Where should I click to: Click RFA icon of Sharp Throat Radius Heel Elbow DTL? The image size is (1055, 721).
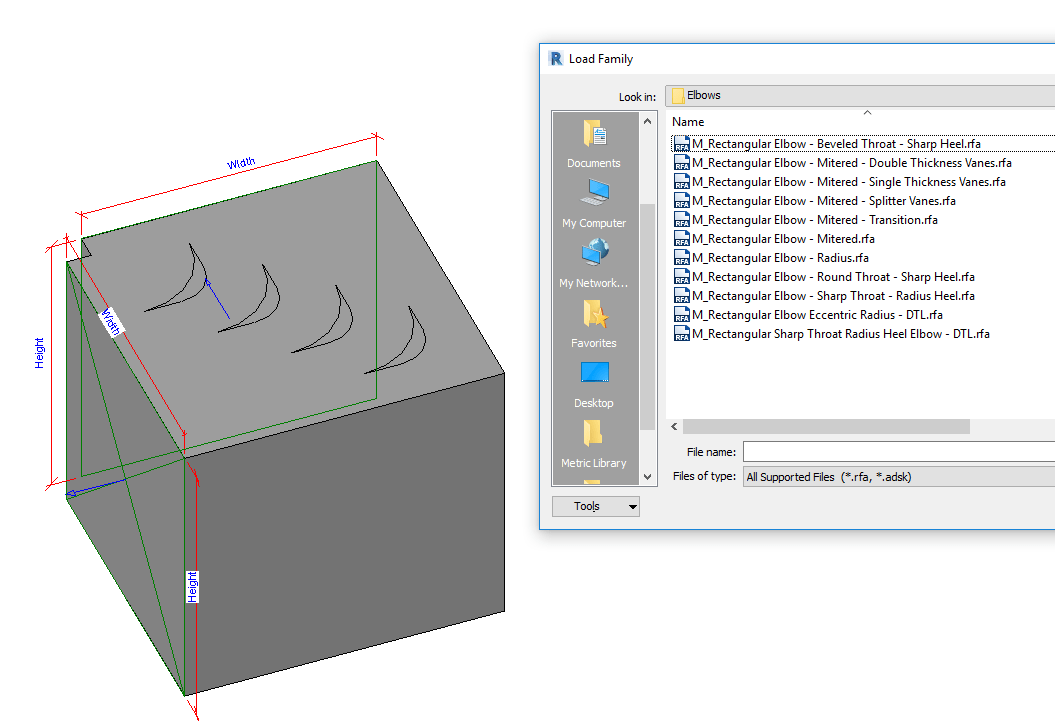click(x=682, y=334)
